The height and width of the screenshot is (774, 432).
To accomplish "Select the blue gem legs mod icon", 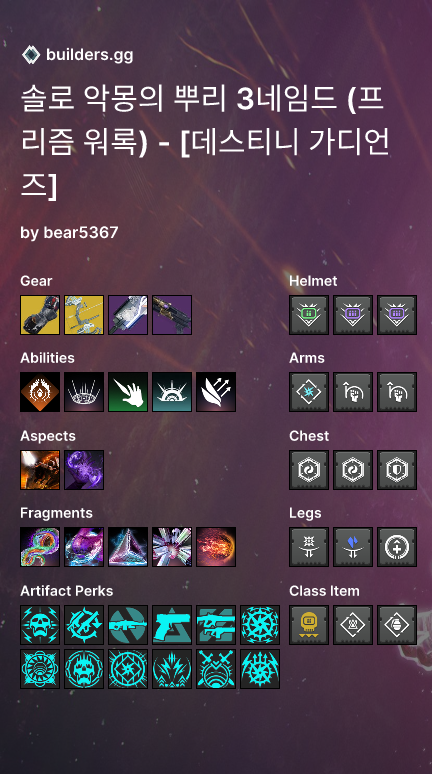I will [353, 547].
